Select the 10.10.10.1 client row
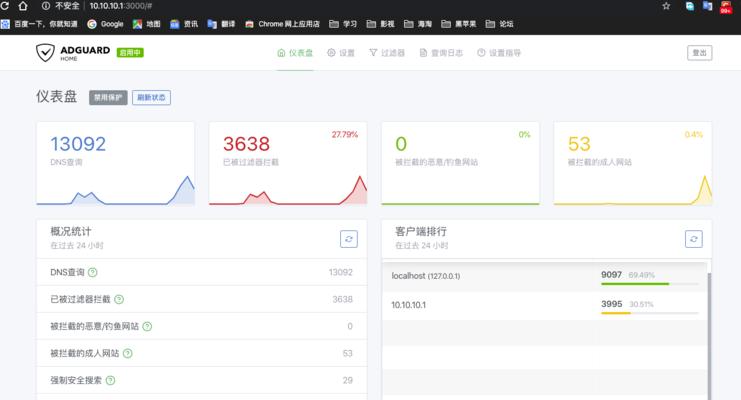 pos(544,305)
